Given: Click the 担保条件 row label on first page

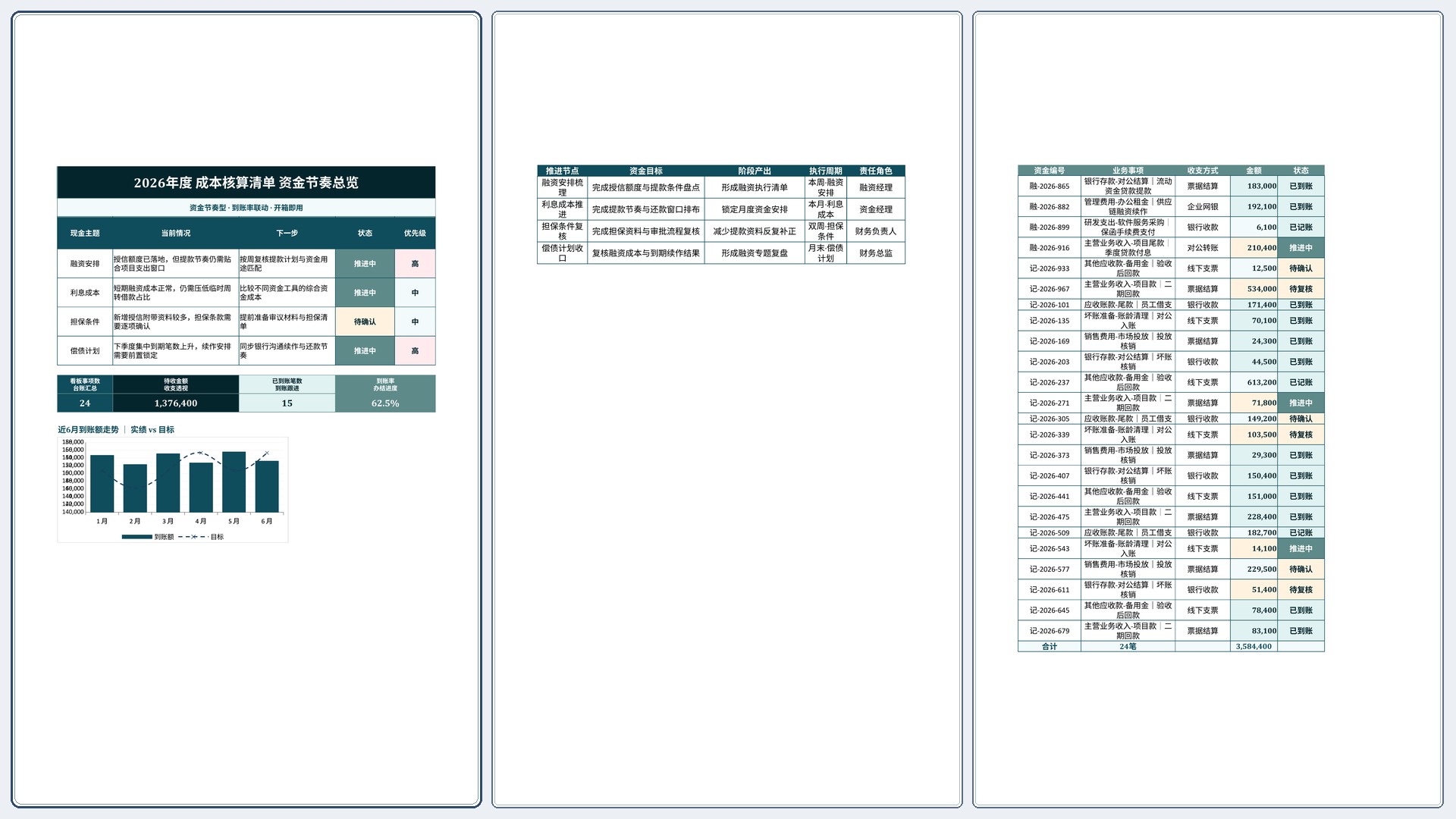Looking at the screenshot, I should click(x=85, y=322).
